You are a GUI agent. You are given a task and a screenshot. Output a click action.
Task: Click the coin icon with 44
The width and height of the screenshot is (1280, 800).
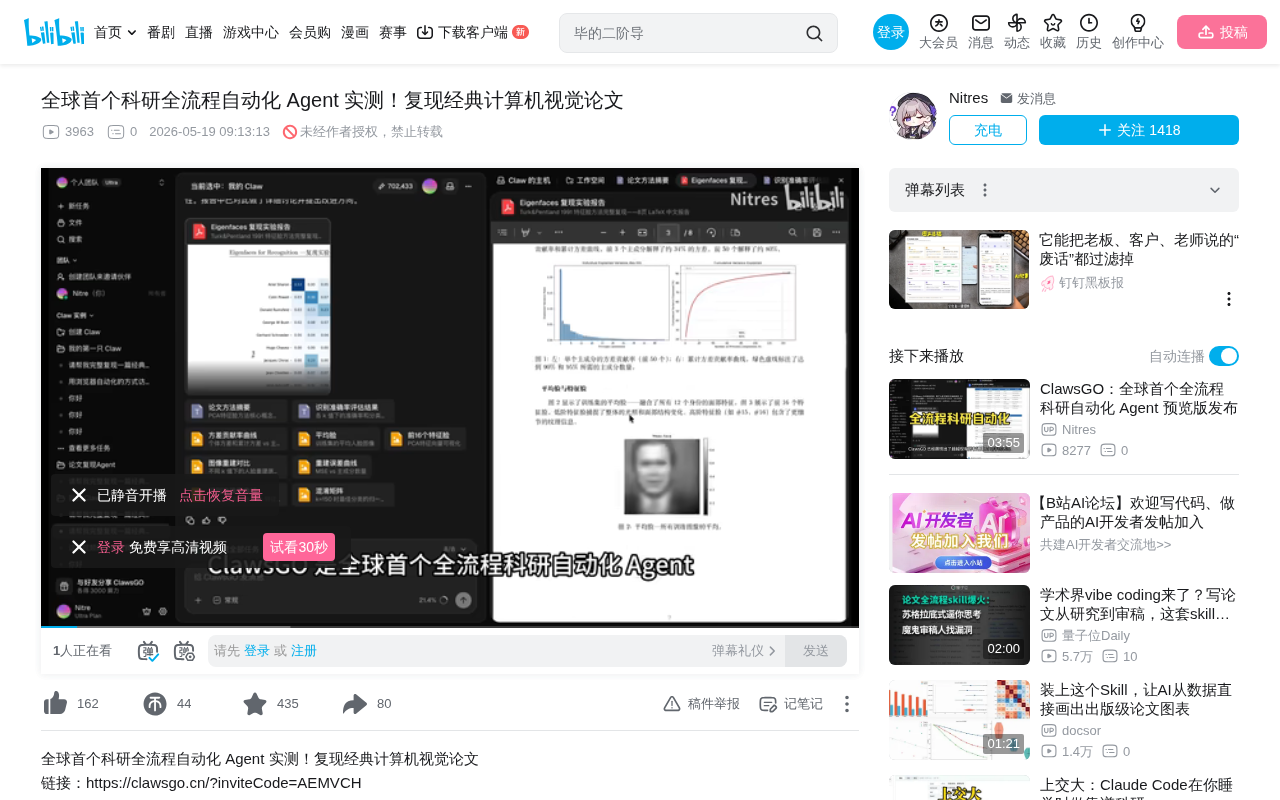pos(155,704)
